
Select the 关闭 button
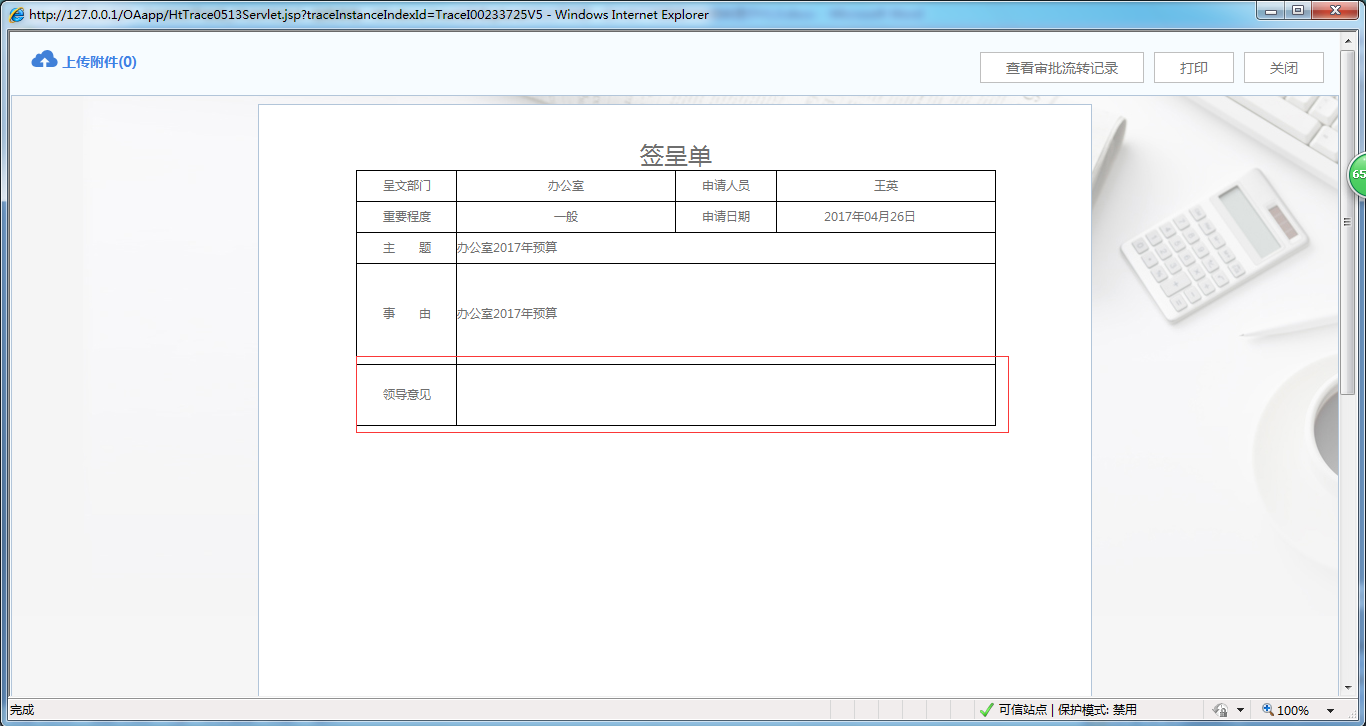pos(1283,67)
